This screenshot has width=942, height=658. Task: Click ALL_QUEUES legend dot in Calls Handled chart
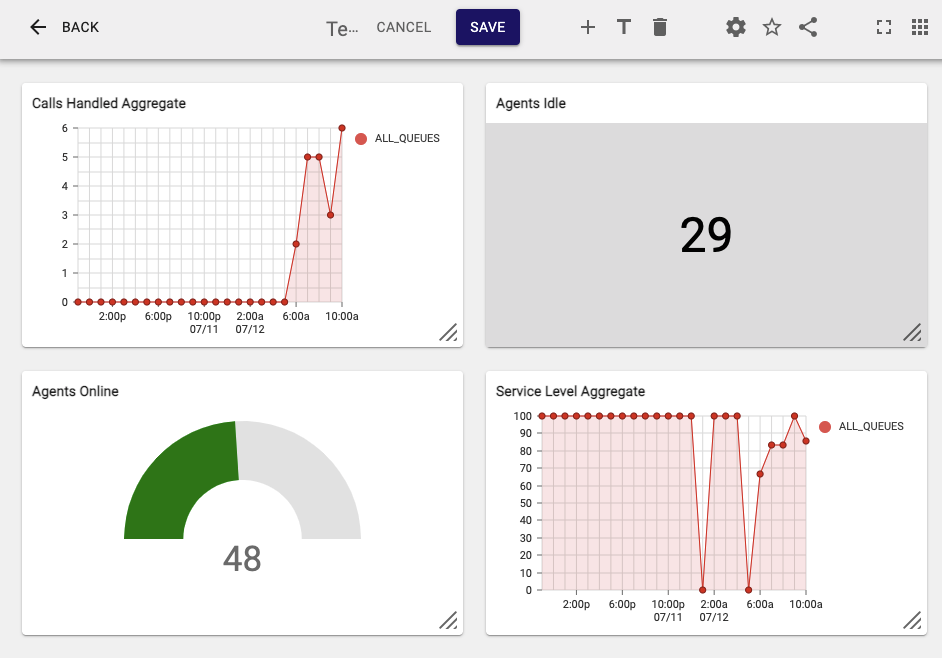click(361, 139)
